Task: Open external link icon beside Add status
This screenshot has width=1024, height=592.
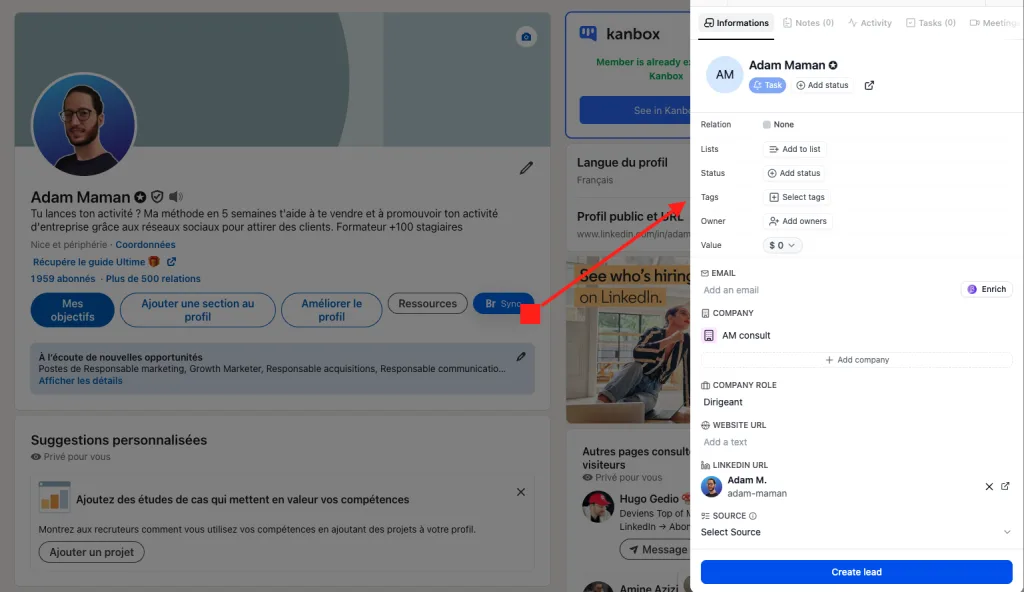Action: (x=869, y=86)
